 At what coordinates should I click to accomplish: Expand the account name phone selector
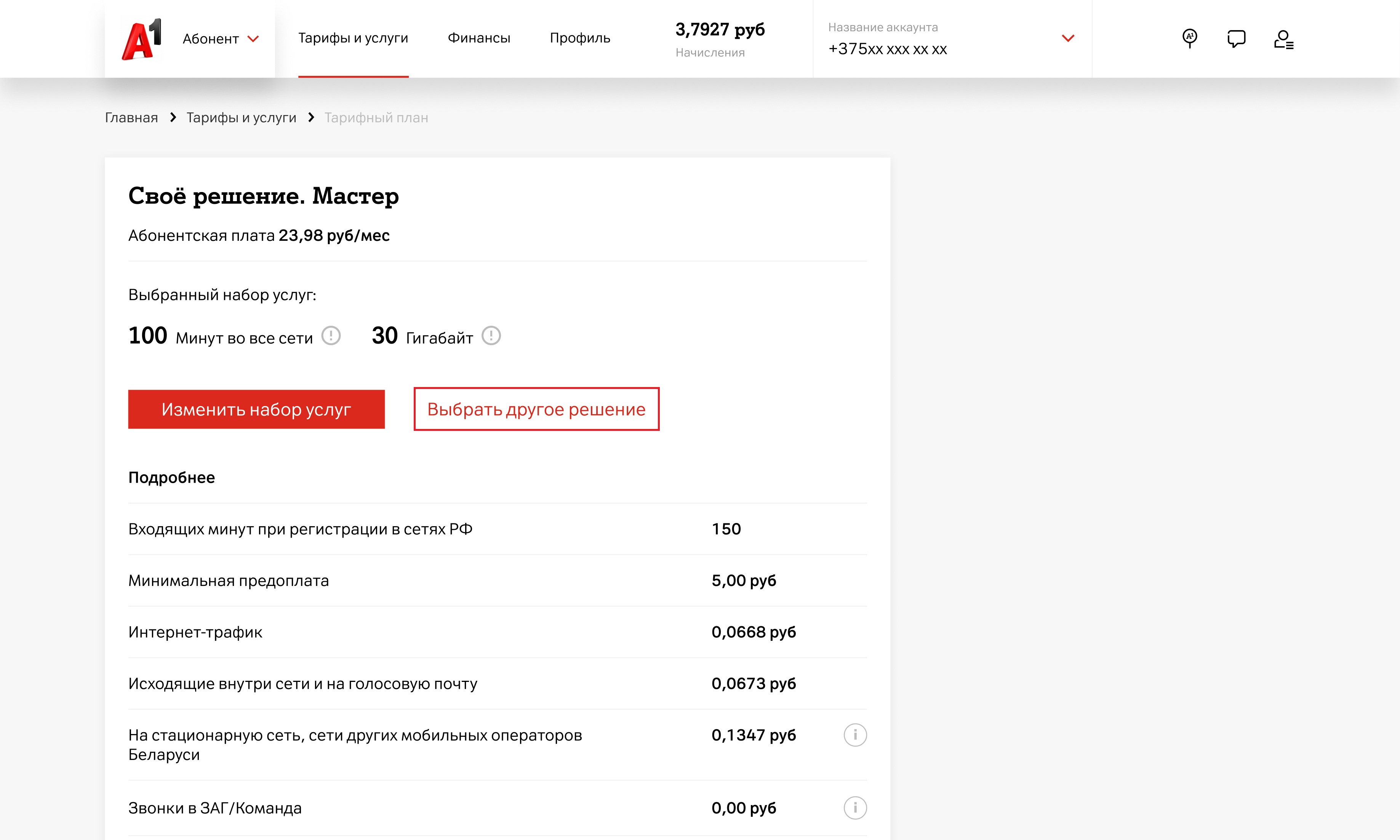pos(1067,38)
